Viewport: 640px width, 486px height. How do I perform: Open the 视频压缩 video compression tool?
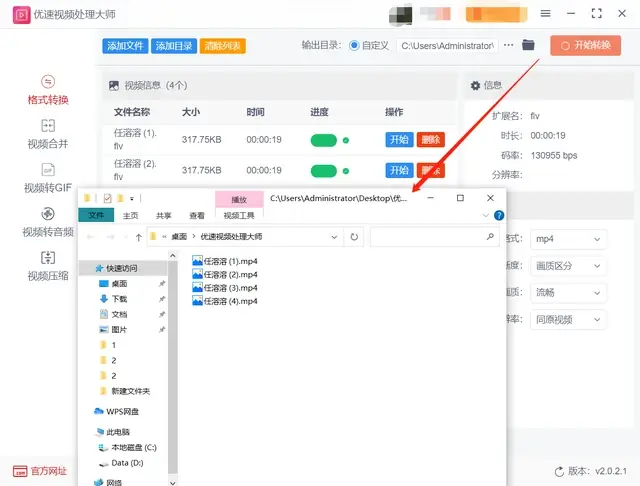pyautogui.click(x=48, y=266)
